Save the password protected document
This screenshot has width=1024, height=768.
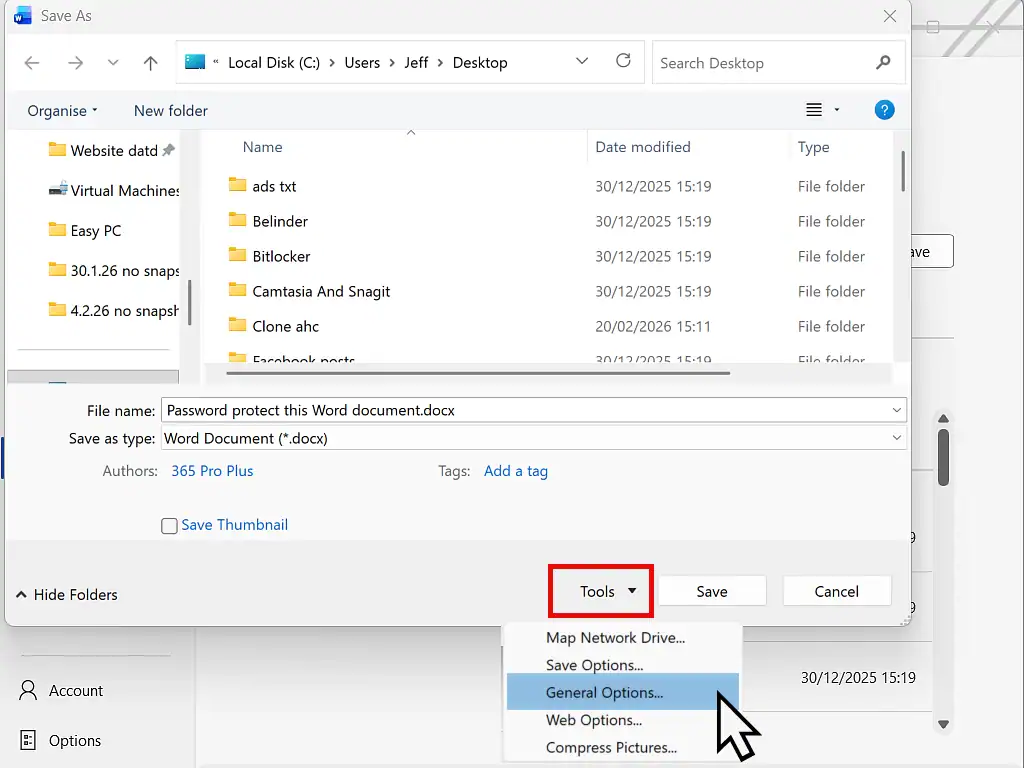pos(711,590)
